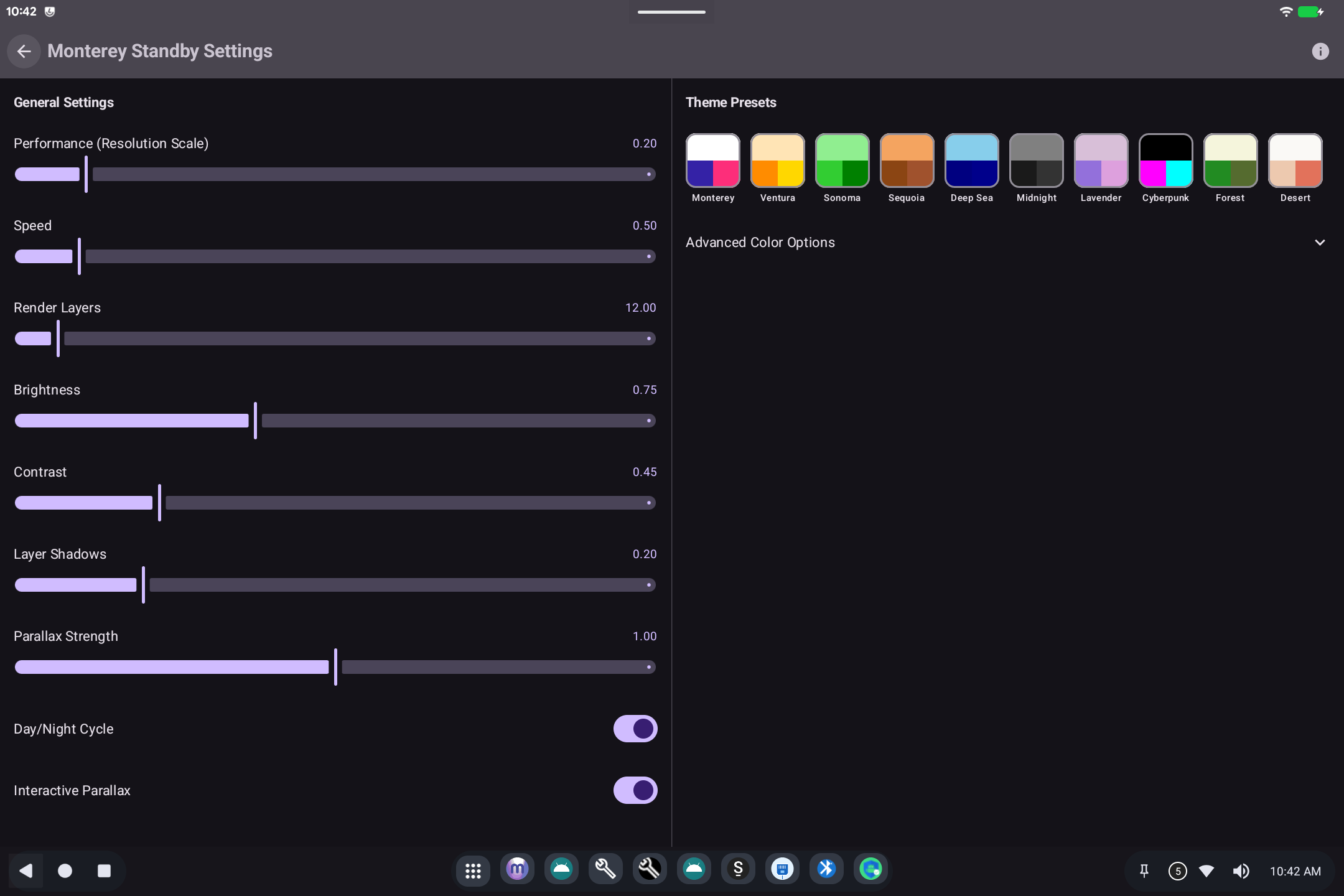Click the "General Settings" heading
The width and height of the screenshot is (1344, 896).
(x=64, y=103)
